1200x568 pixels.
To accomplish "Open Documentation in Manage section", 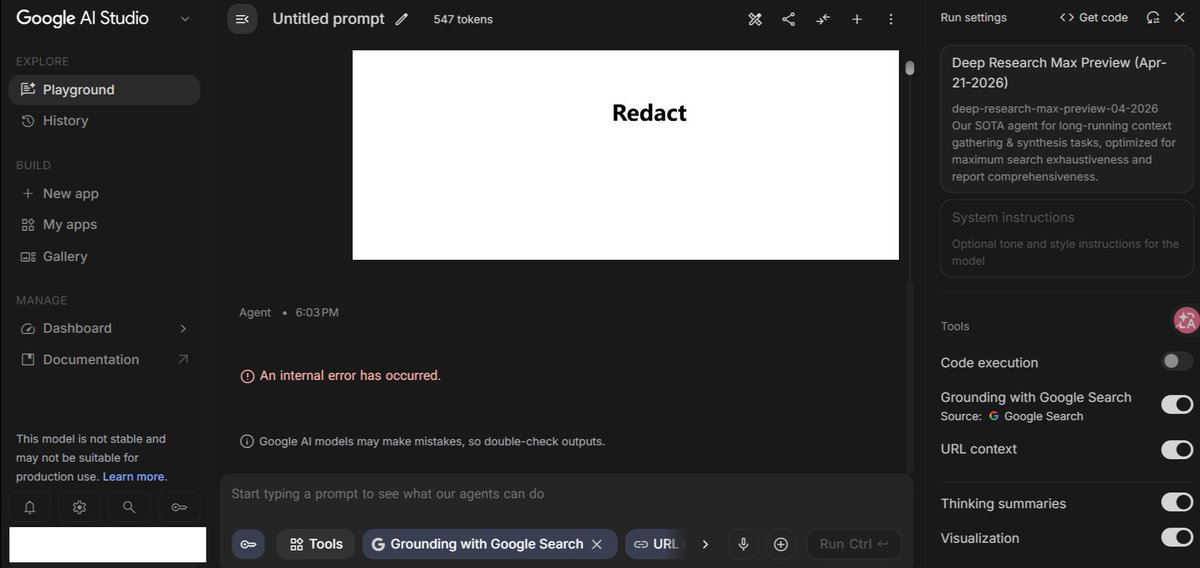I will pyautogui.click(x=104, y=359).
